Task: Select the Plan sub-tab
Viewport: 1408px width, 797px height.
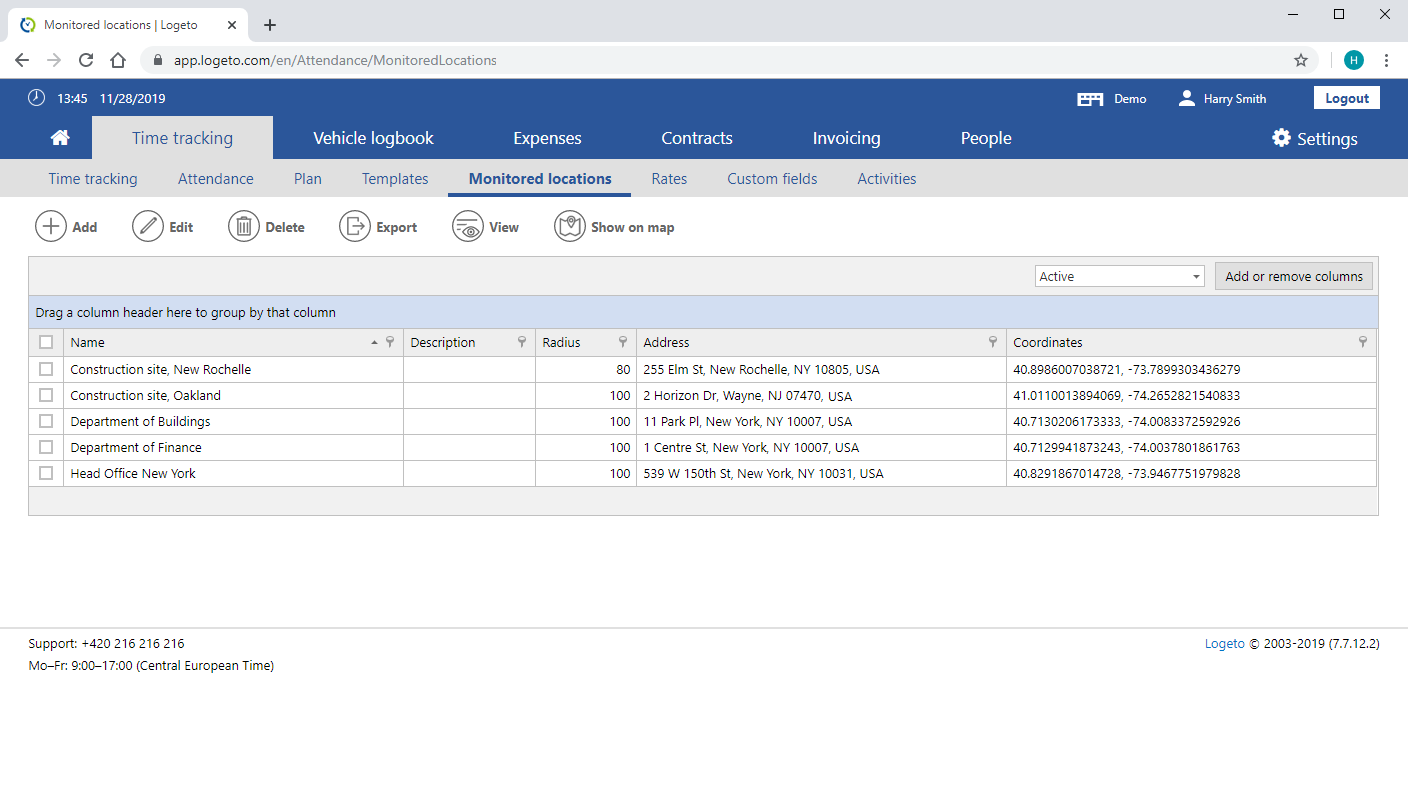Action: coord(308,179)
